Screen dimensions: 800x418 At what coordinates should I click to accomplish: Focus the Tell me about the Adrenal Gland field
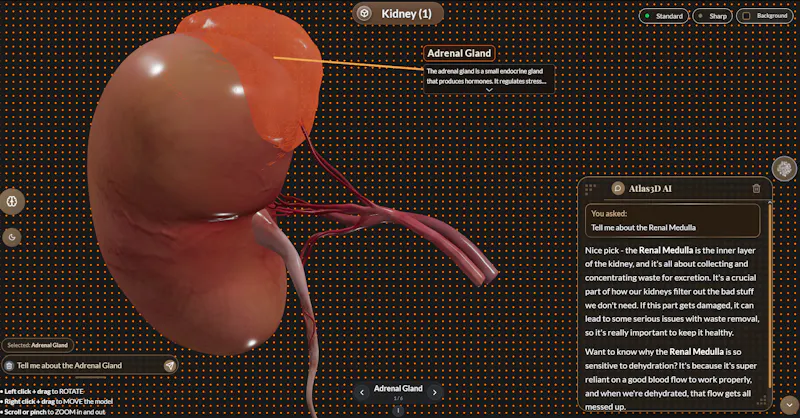point(88,365)
